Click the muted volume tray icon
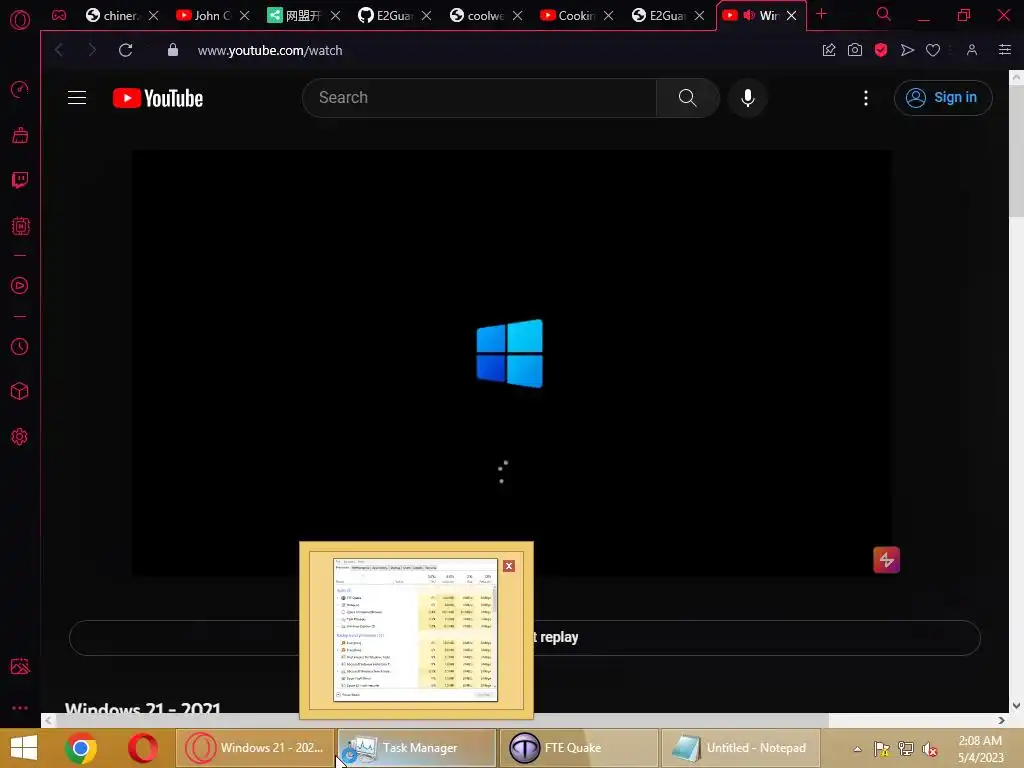Screen dimensions: 1024x768 pos(930,749)
